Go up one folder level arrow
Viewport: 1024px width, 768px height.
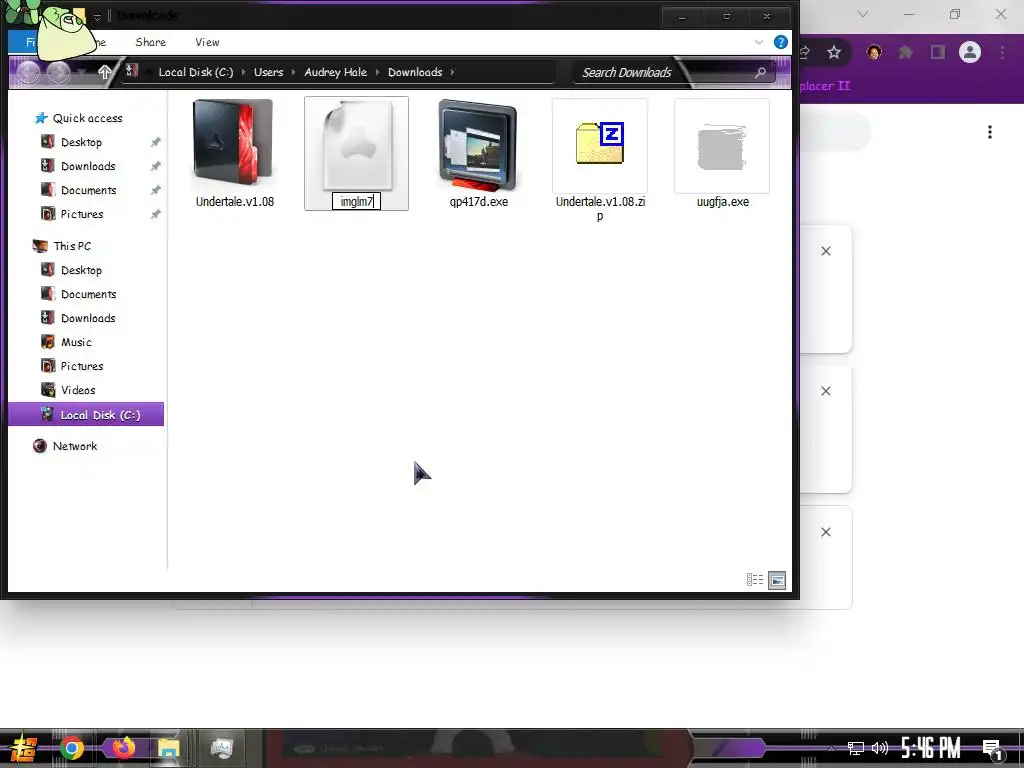click(x=104, y=72)
